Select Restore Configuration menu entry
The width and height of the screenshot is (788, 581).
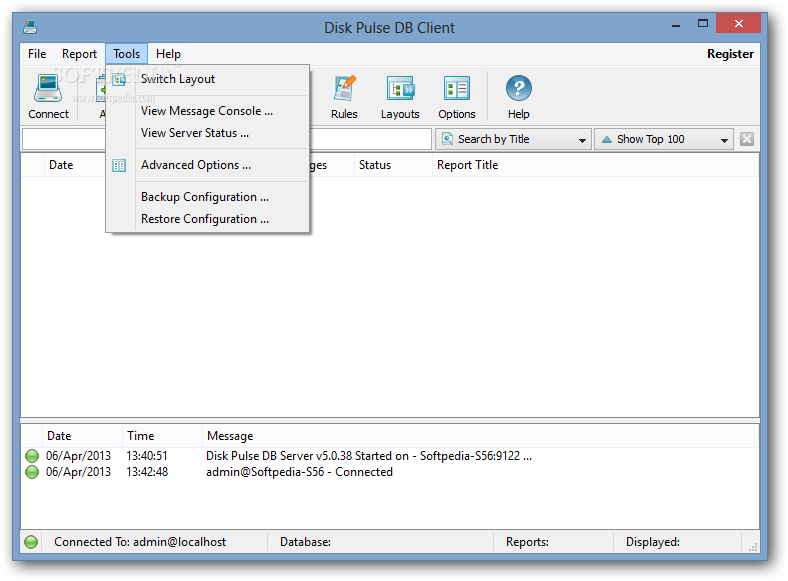pos(208,219)
